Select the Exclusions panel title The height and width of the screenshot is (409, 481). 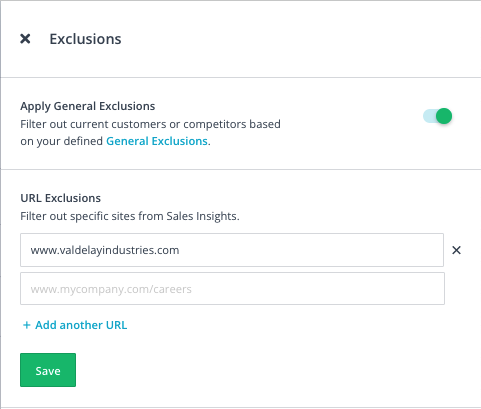pyautogui.click(x=85, y=39)
